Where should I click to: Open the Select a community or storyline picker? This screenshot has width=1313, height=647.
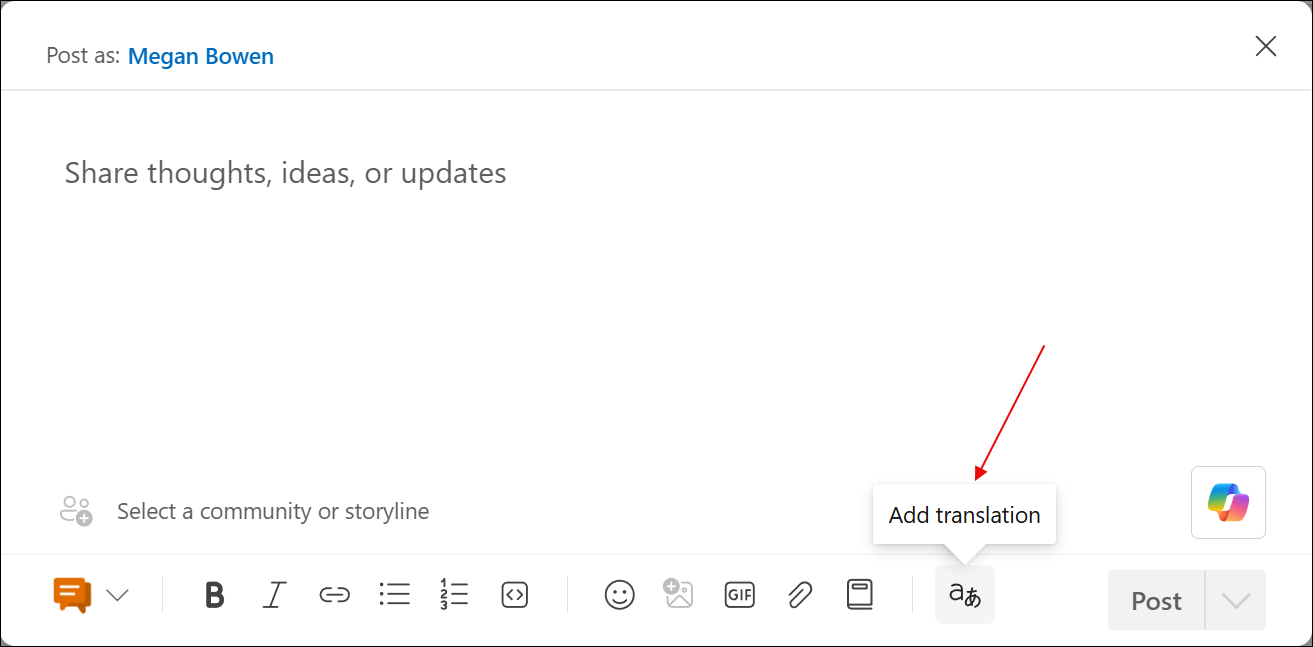pyautogui.click(x=273, y=510)
